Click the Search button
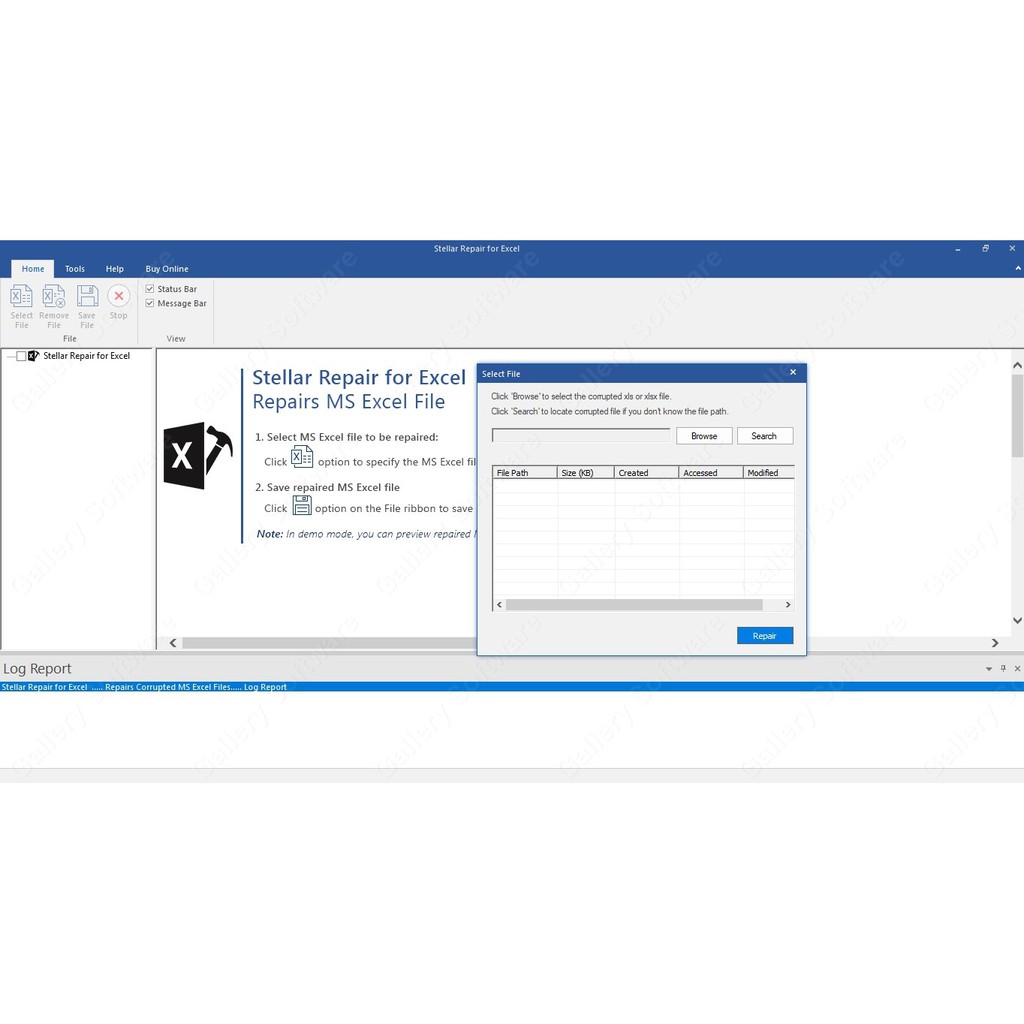This screenshot has width=1024, height=1024. [765, 436]
